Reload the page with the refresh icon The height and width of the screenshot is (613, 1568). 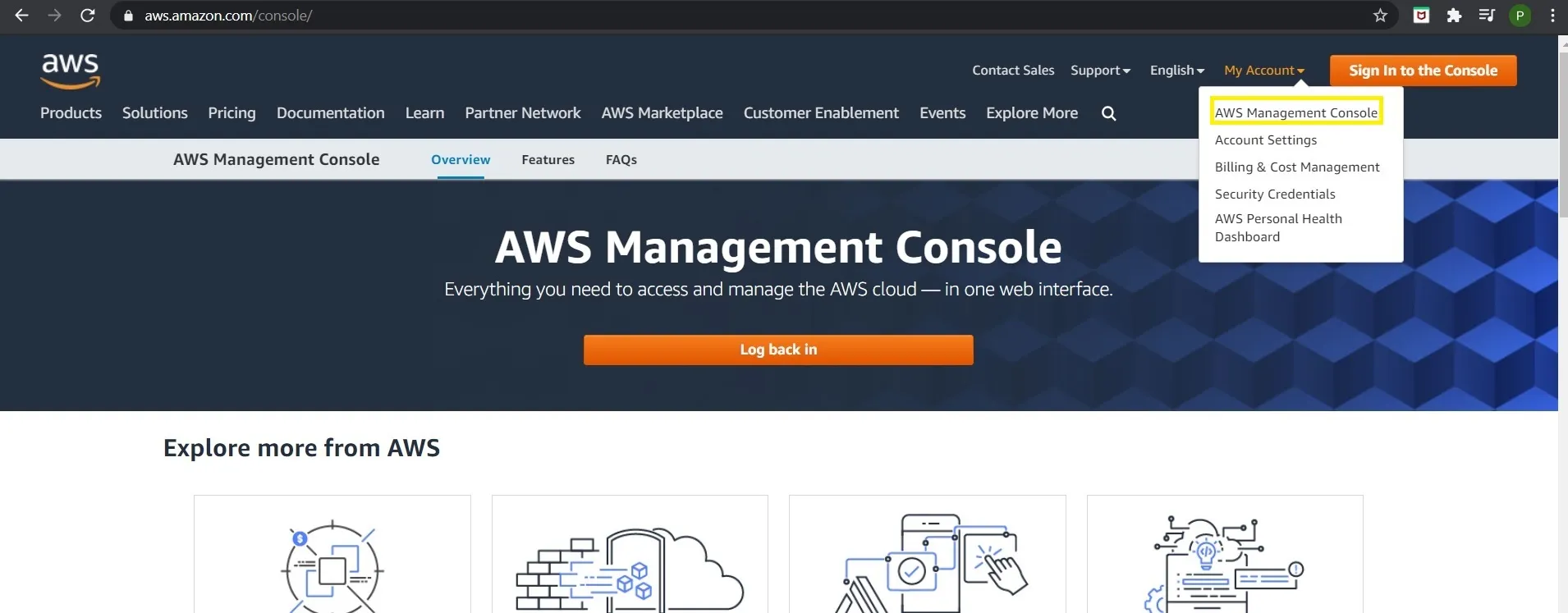point(87,16)
